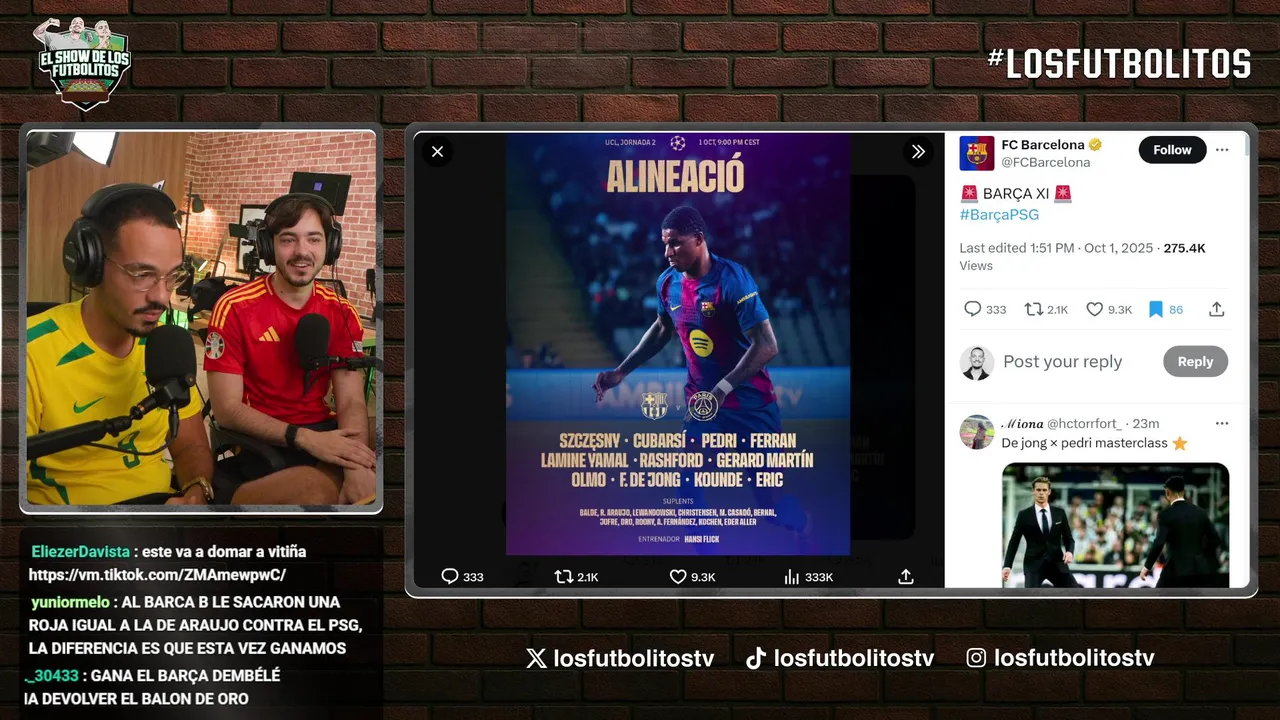Open three-dot menu on Miona's reply
Screen dimensions: 1280x720
(x=1222, y=423)
